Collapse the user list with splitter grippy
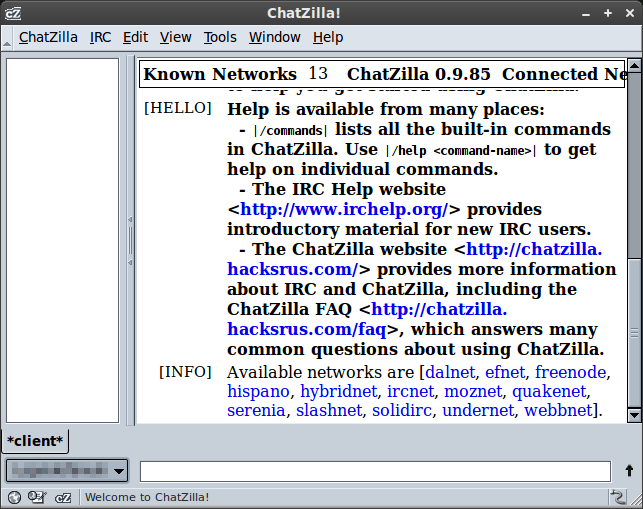 pos(130,241)
